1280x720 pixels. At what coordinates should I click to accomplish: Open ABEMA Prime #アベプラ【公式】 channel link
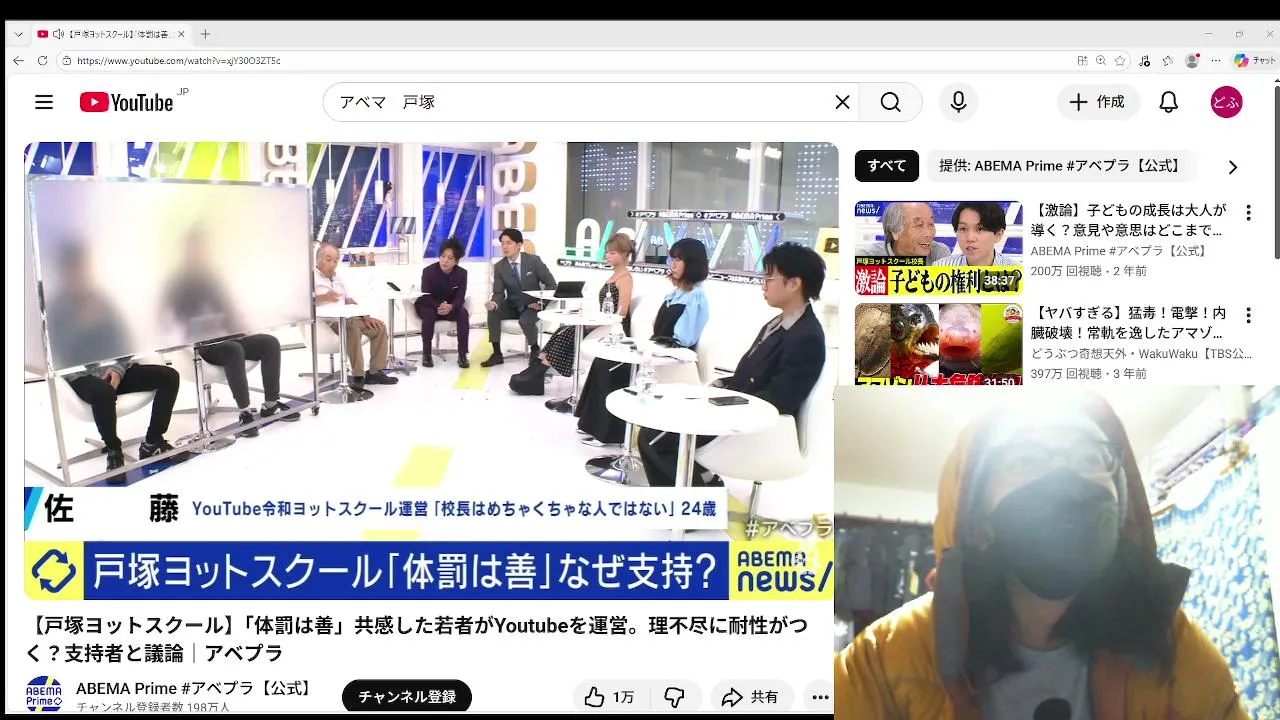click(196, 688)
